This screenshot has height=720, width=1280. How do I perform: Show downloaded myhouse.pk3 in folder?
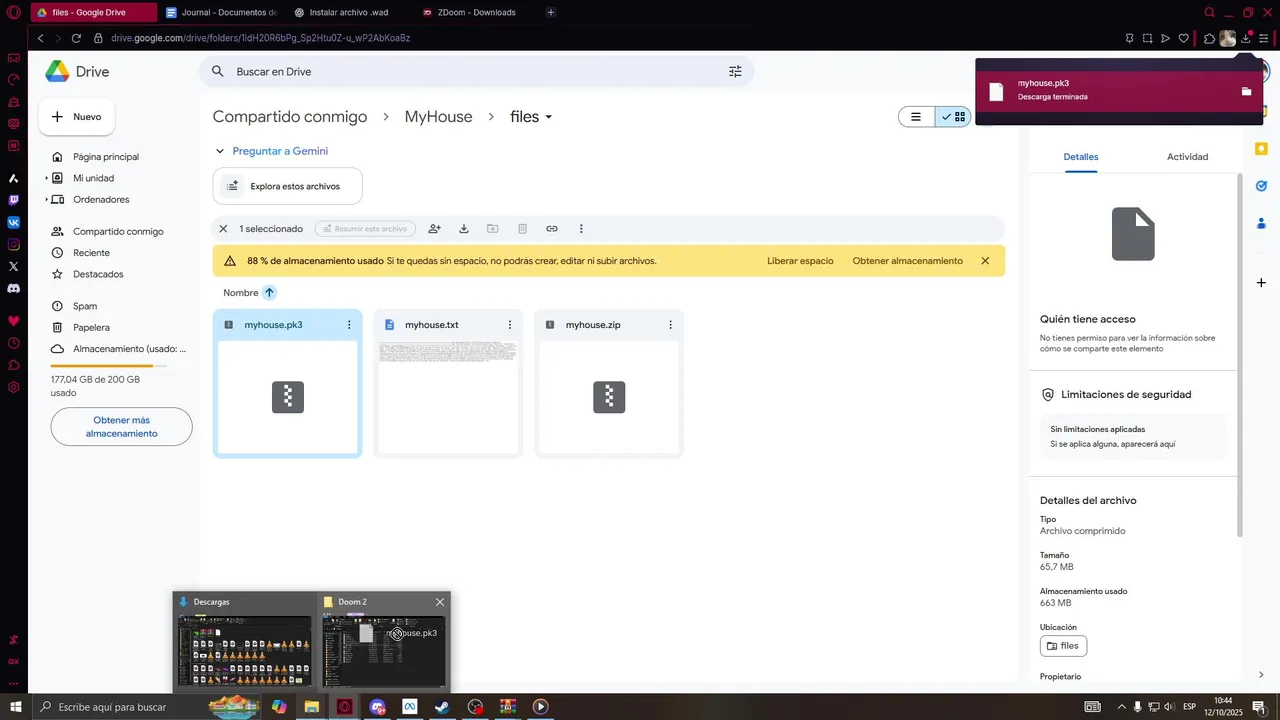pos(1246,91)
